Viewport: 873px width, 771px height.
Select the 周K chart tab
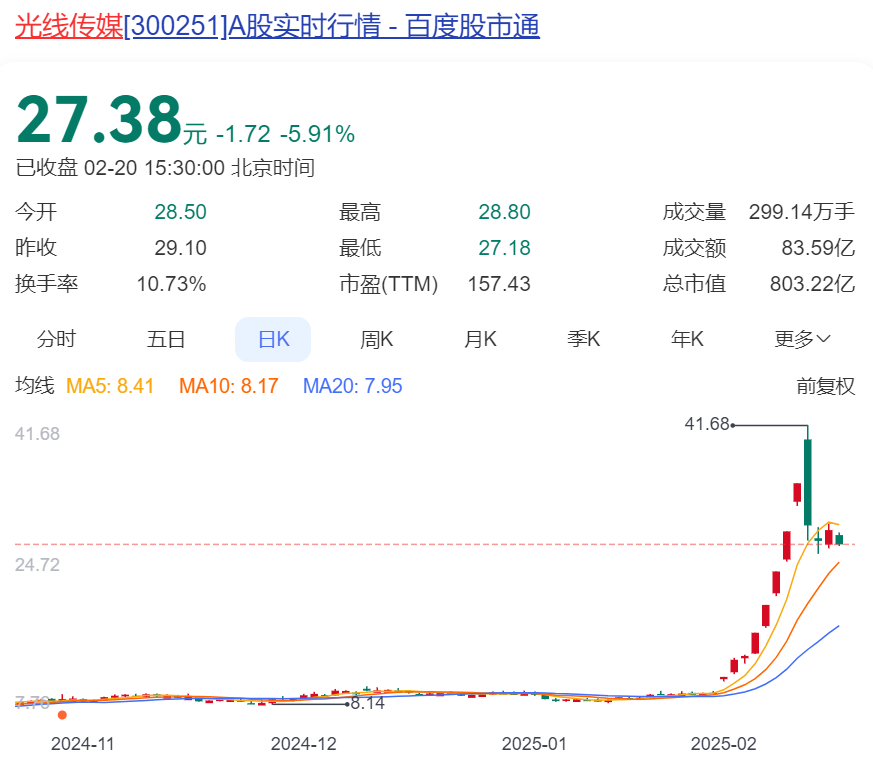pyautogui.click(x=376, y=339)
